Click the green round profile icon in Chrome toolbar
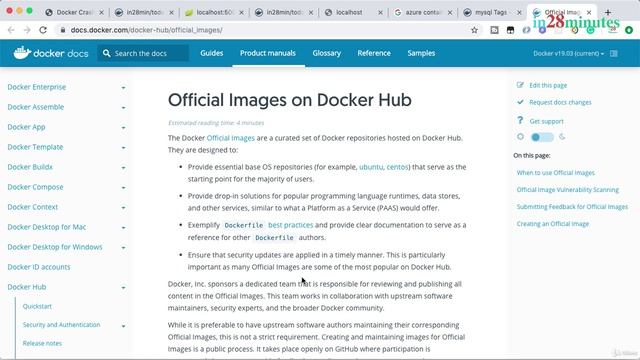The image size is (640, 360). 629,30
